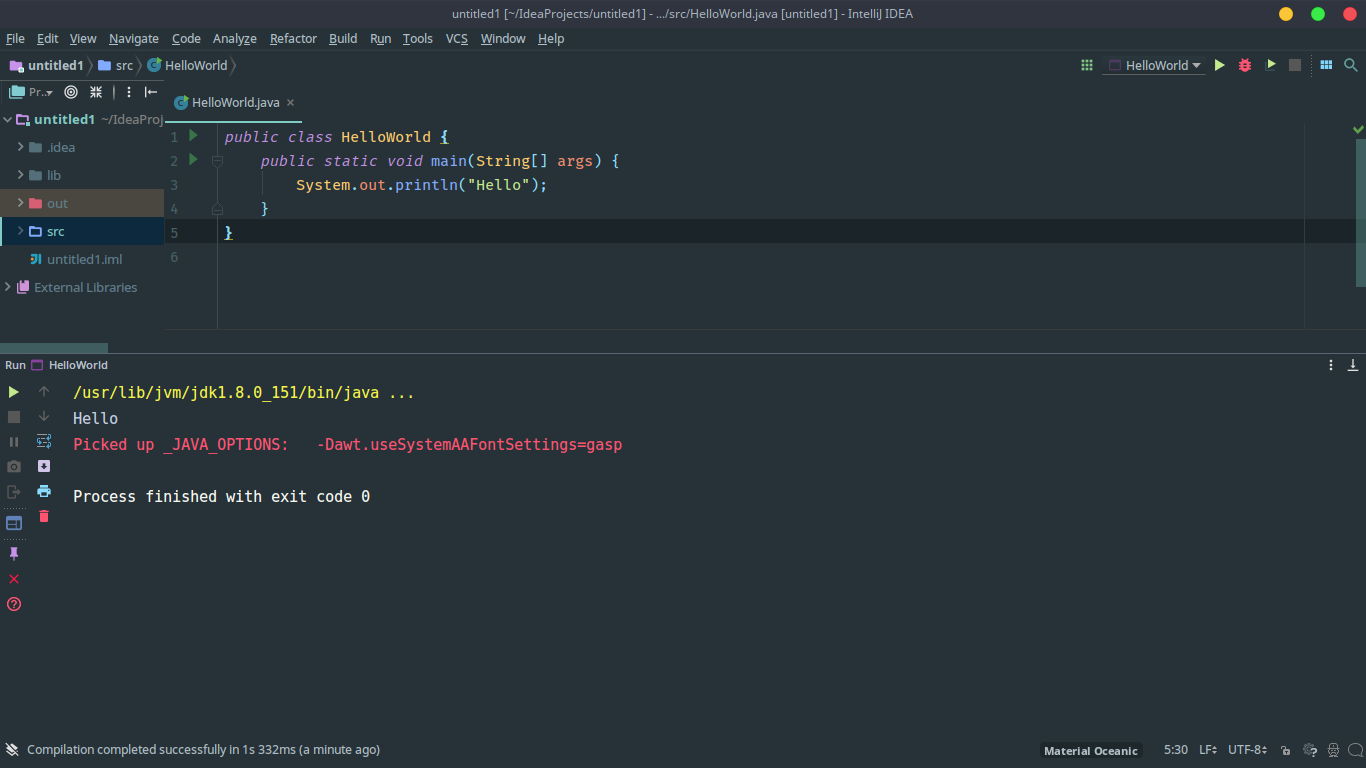Click the red trash Clear All icon

pos(44,517)
